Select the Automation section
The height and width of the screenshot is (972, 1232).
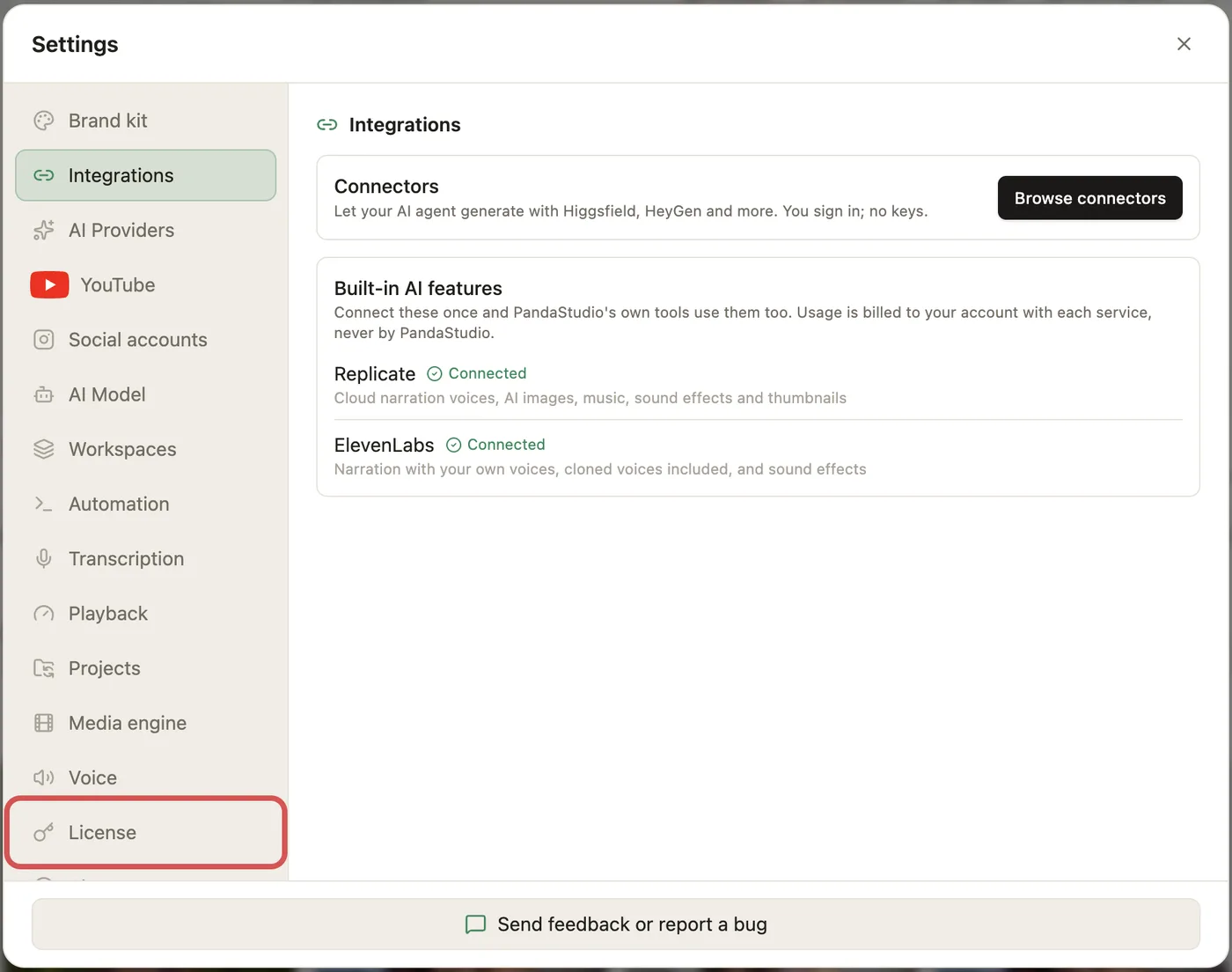pyautogui.click(x=145, y=504)
